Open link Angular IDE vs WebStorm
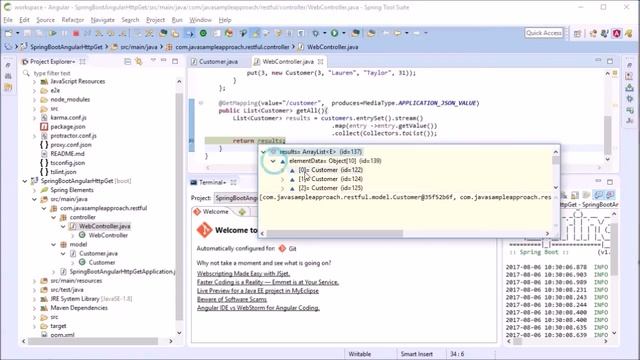The image size is (640, 360). tap(258, 308)
